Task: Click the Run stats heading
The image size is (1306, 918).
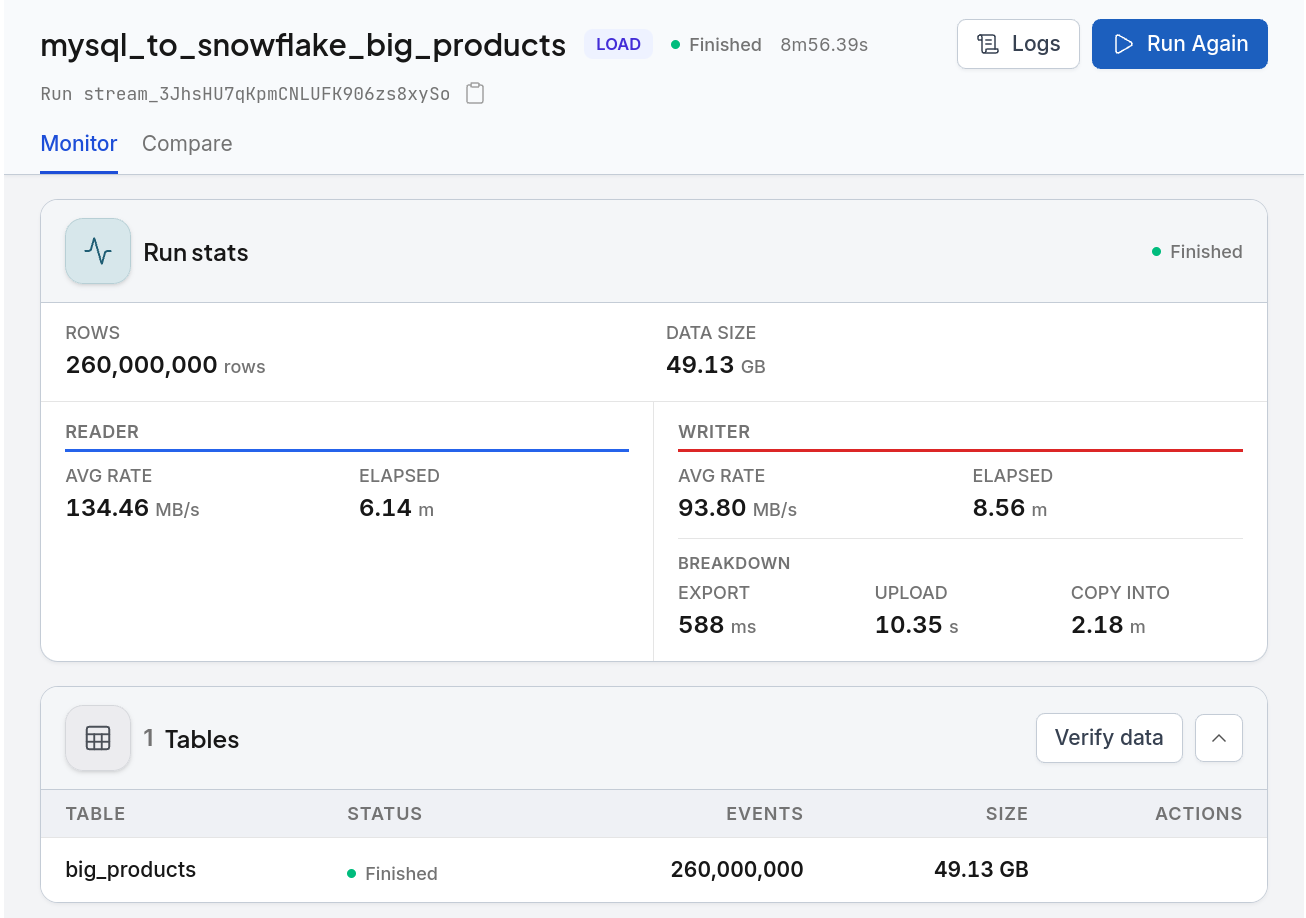Action: point(196,252)
